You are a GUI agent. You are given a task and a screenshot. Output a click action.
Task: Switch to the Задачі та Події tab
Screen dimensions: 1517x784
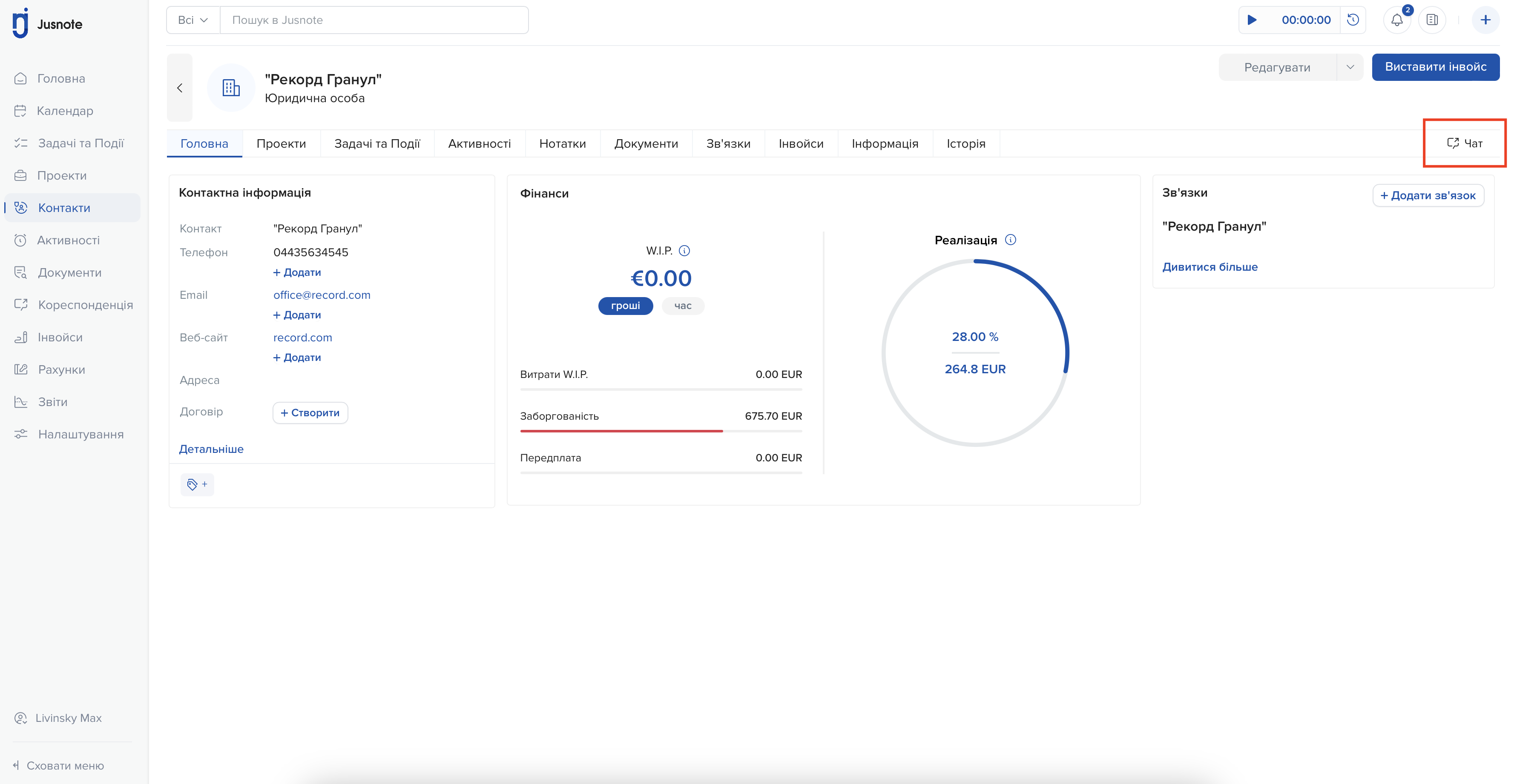pyautogui.click(x=377, y=143)
